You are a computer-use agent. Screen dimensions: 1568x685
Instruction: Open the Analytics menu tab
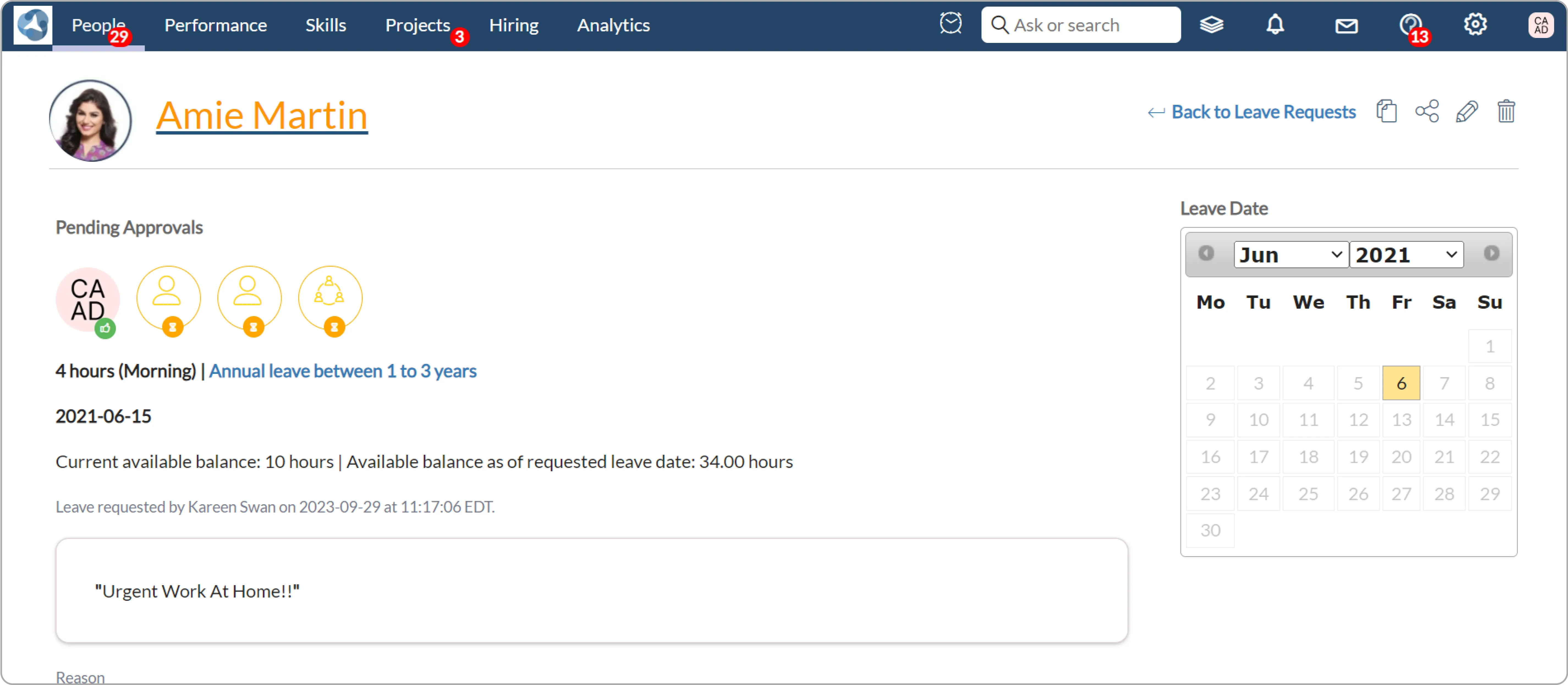point(613,26)
